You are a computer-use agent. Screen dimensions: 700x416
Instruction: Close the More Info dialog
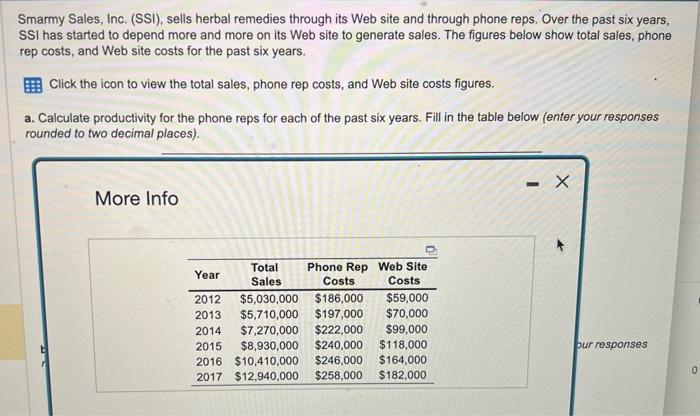pyautogui.click(x=561, y=183)
